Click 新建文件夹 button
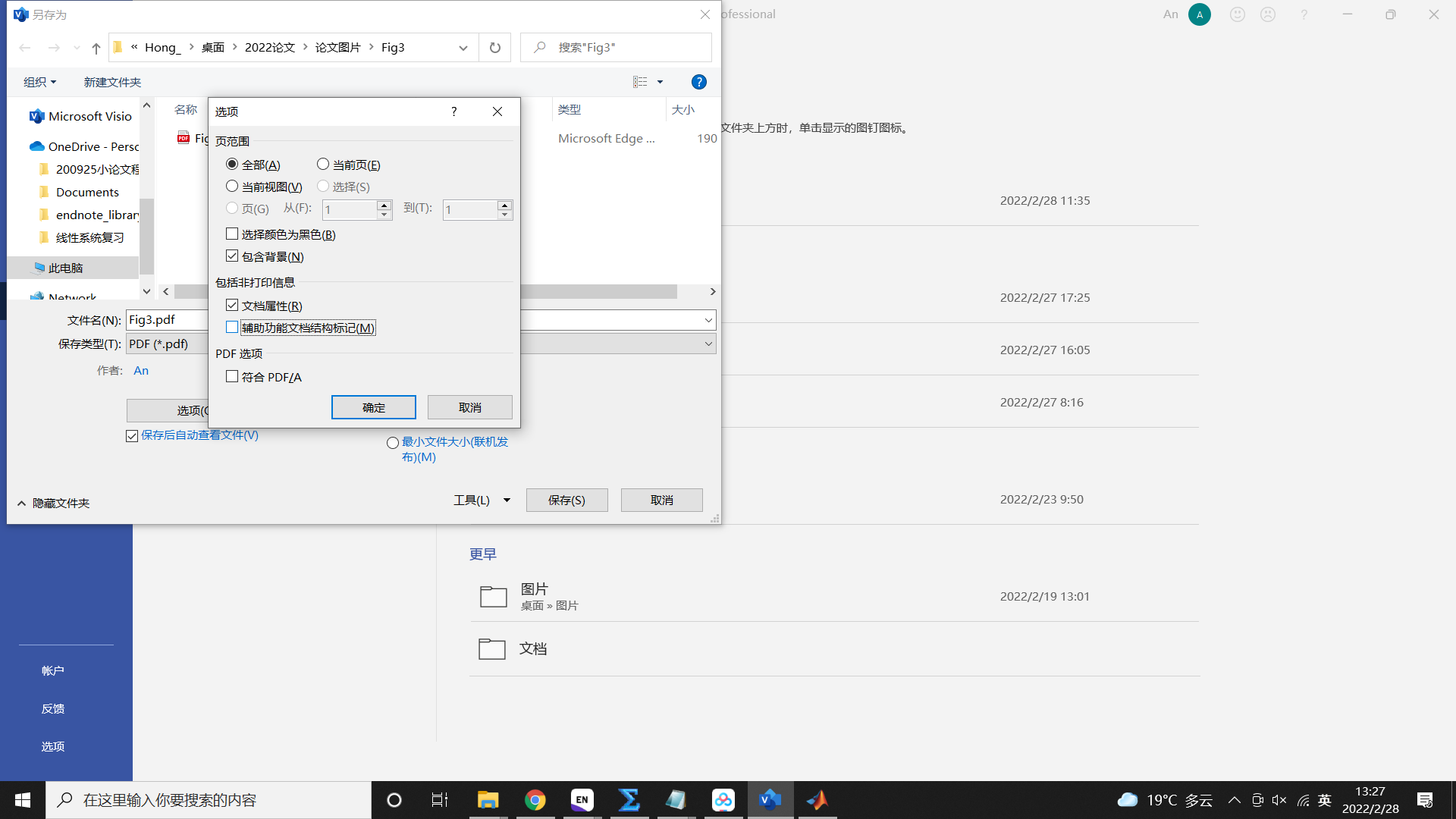The width and height of the screenshot is (1456, 819). (112, 82)
